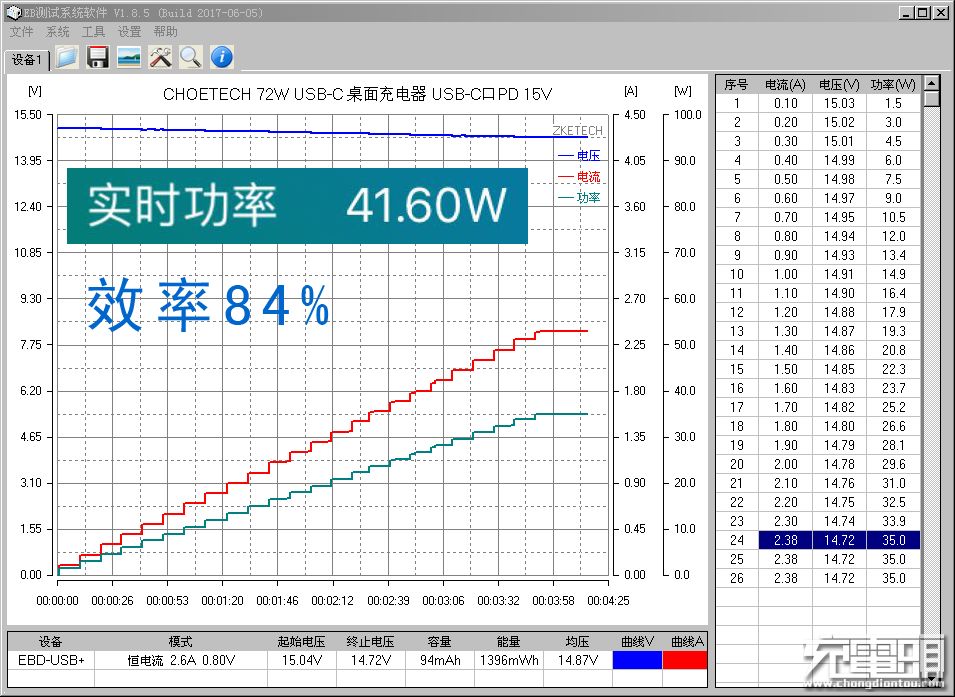
Task: Open the 帮助 menu
Action: [x=165, y=32]
